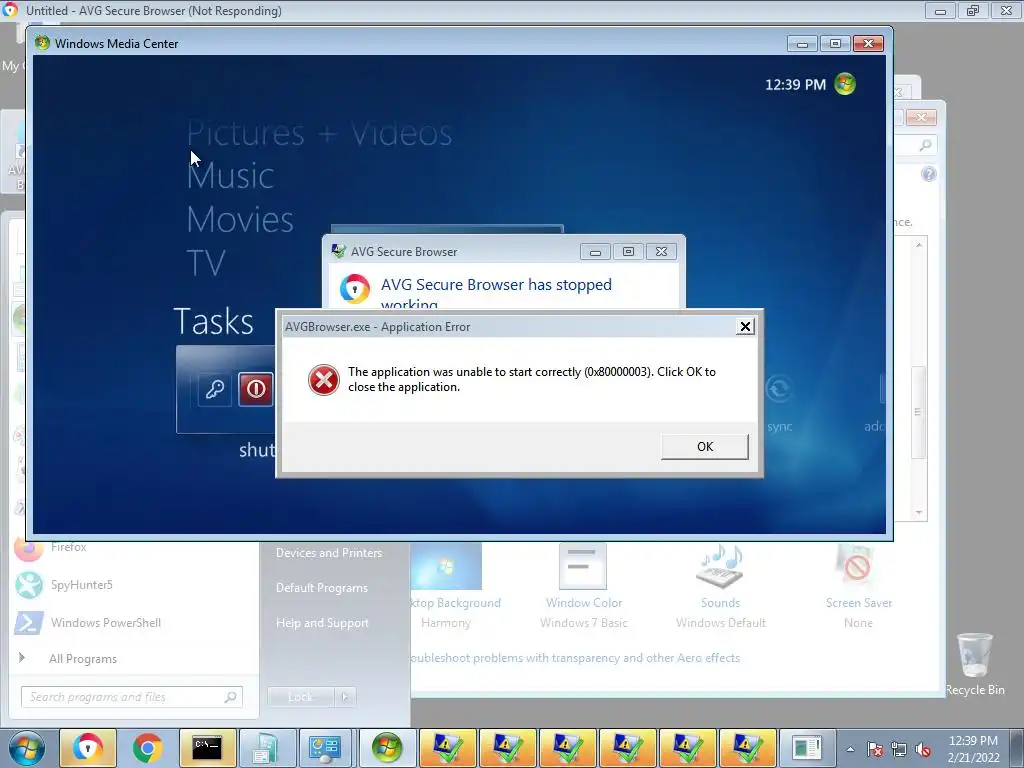Viewport: 1024px width, 768px height.
Task: Open Default Programs in the Start menu
Action: [322, 588]
